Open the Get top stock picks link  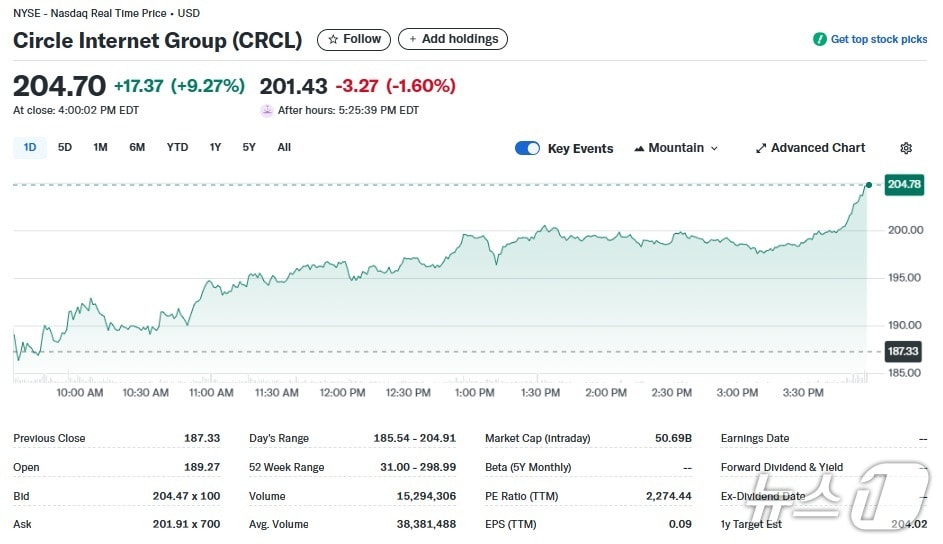click(x=878, y=40)
